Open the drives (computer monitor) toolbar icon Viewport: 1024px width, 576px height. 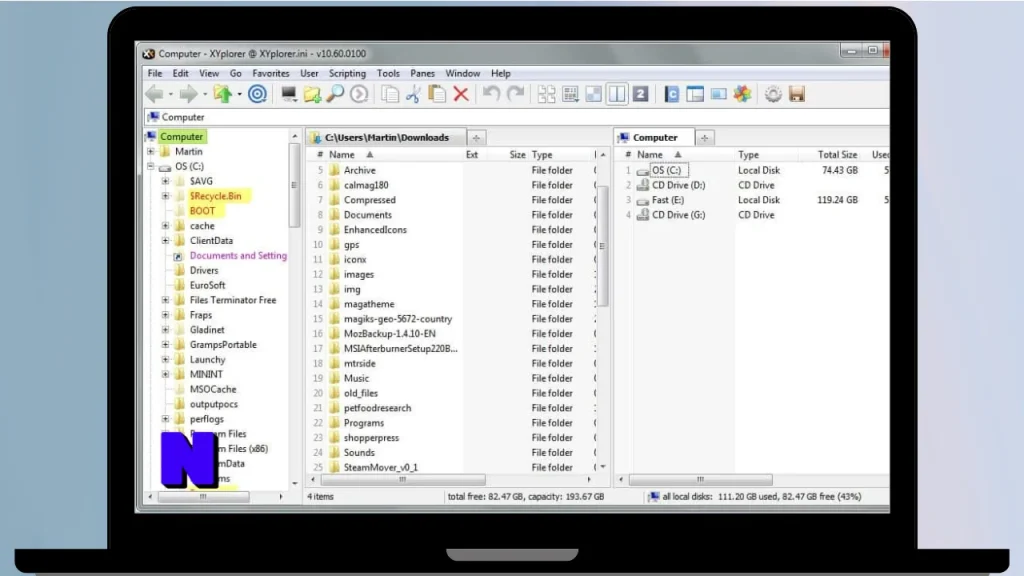pos(289,94)
